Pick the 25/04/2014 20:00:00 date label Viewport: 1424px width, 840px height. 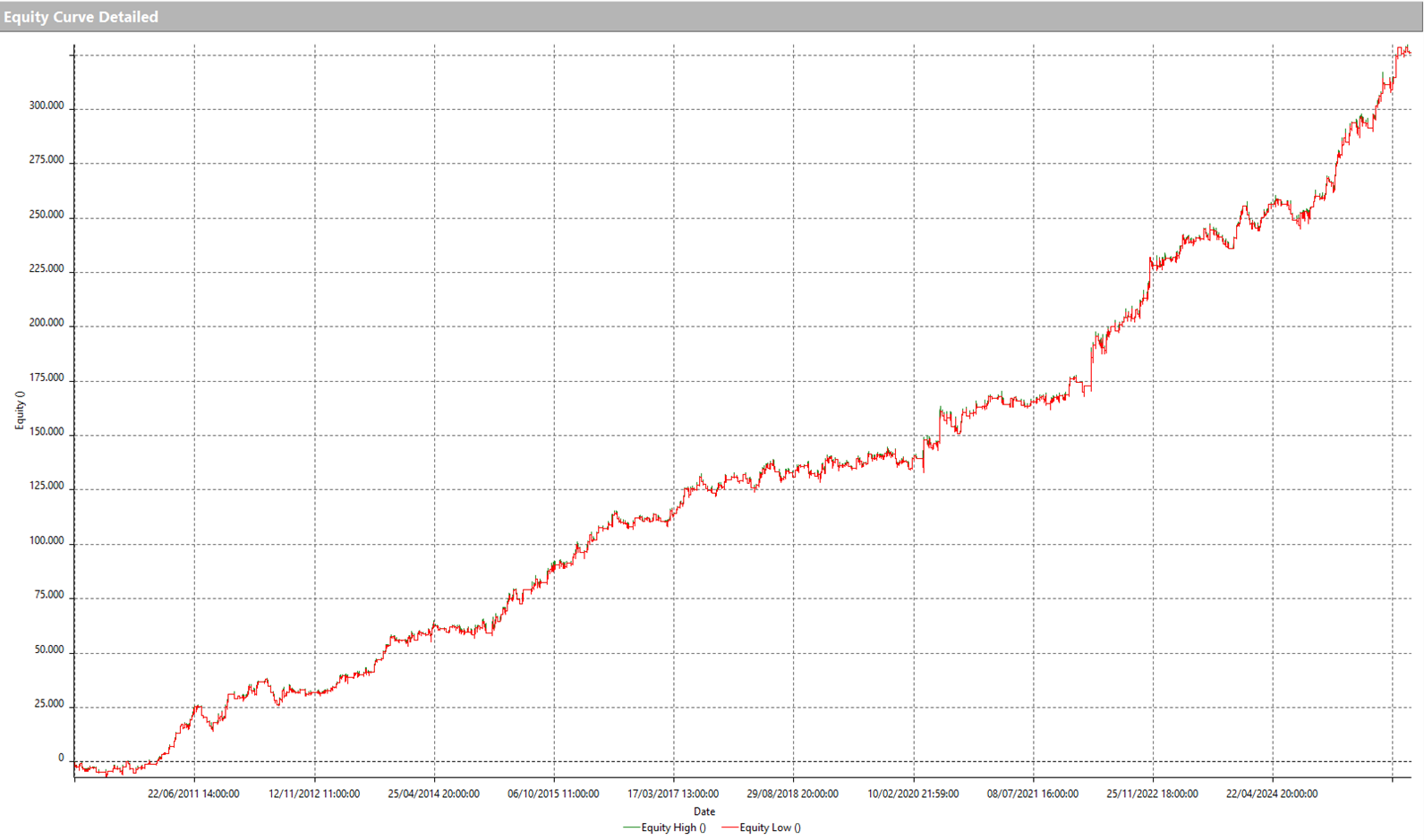(x=433, y=793)
